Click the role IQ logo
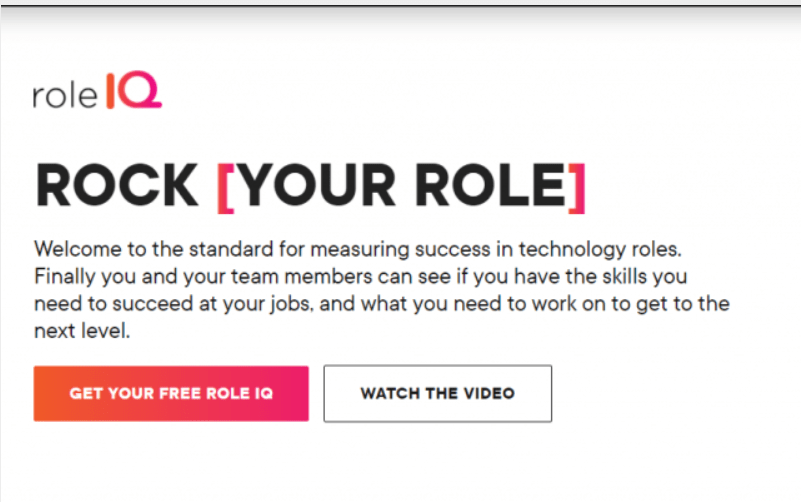 pos(97,90)
